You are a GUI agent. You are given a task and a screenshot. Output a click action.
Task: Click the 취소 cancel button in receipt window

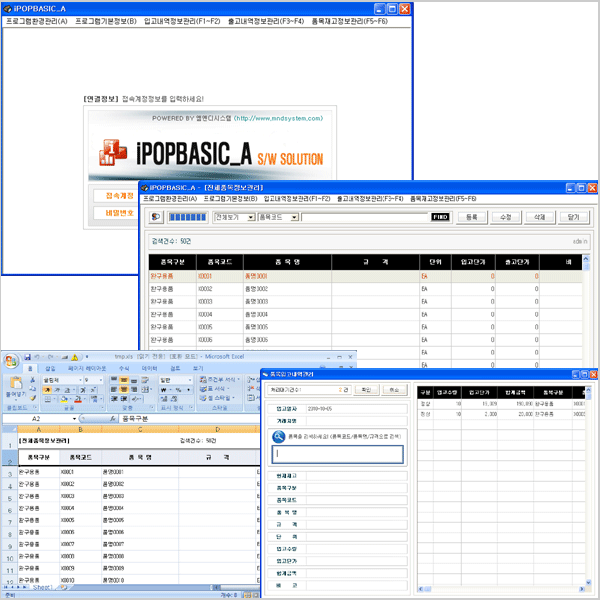point(394,390)
